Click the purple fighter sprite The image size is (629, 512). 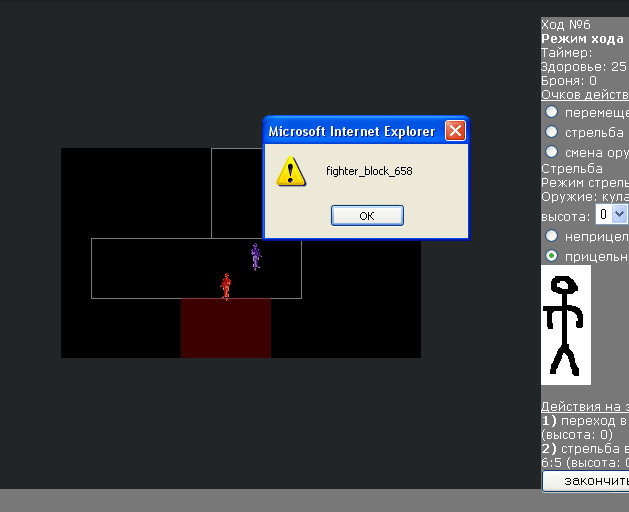(x=256, y=257)
